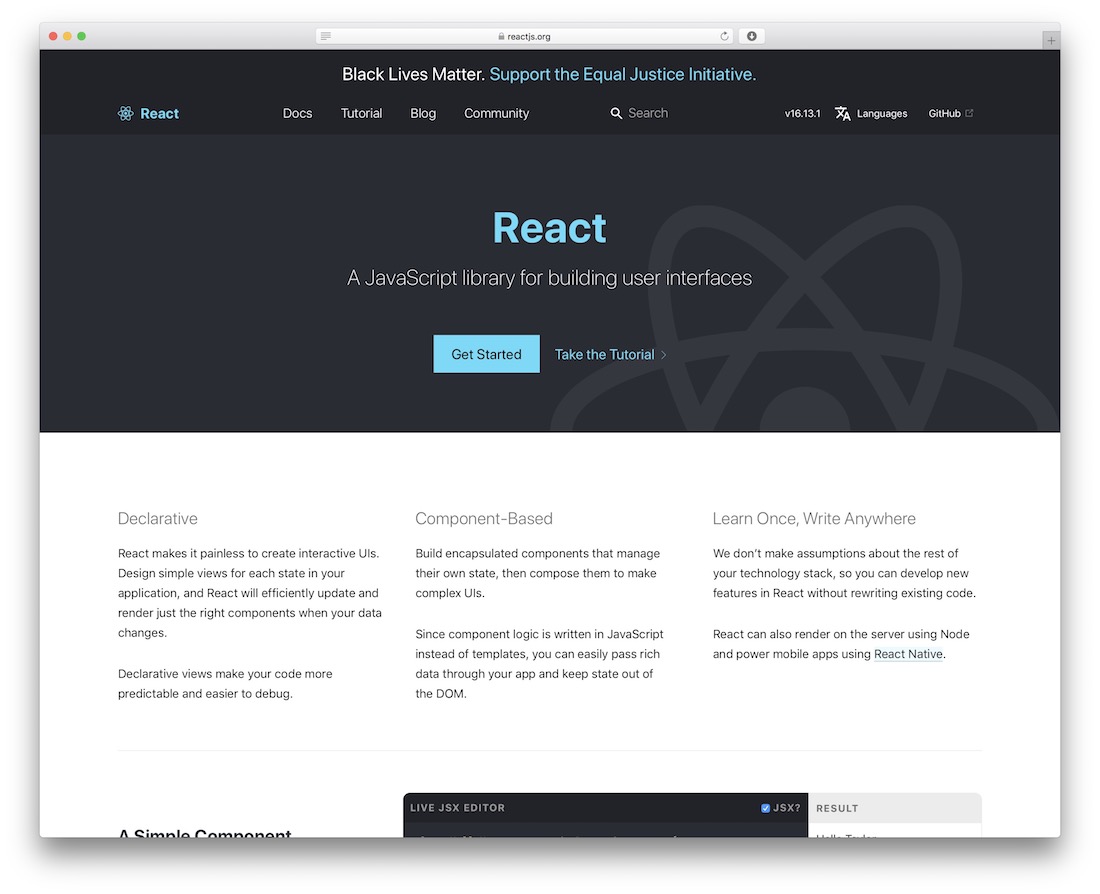1100x894 pixels.
Task: Go to the Blog nav item
Action: pyautogui.click(x=423, y=113)
